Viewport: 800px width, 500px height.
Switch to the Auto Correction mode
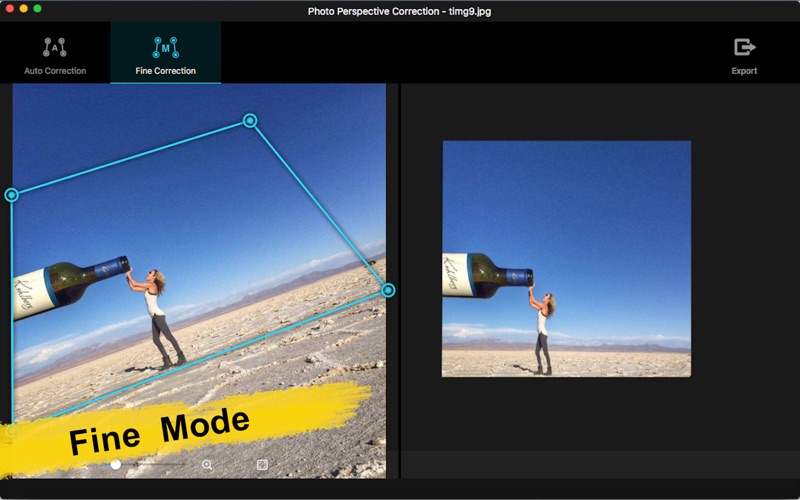click(55, 55)
